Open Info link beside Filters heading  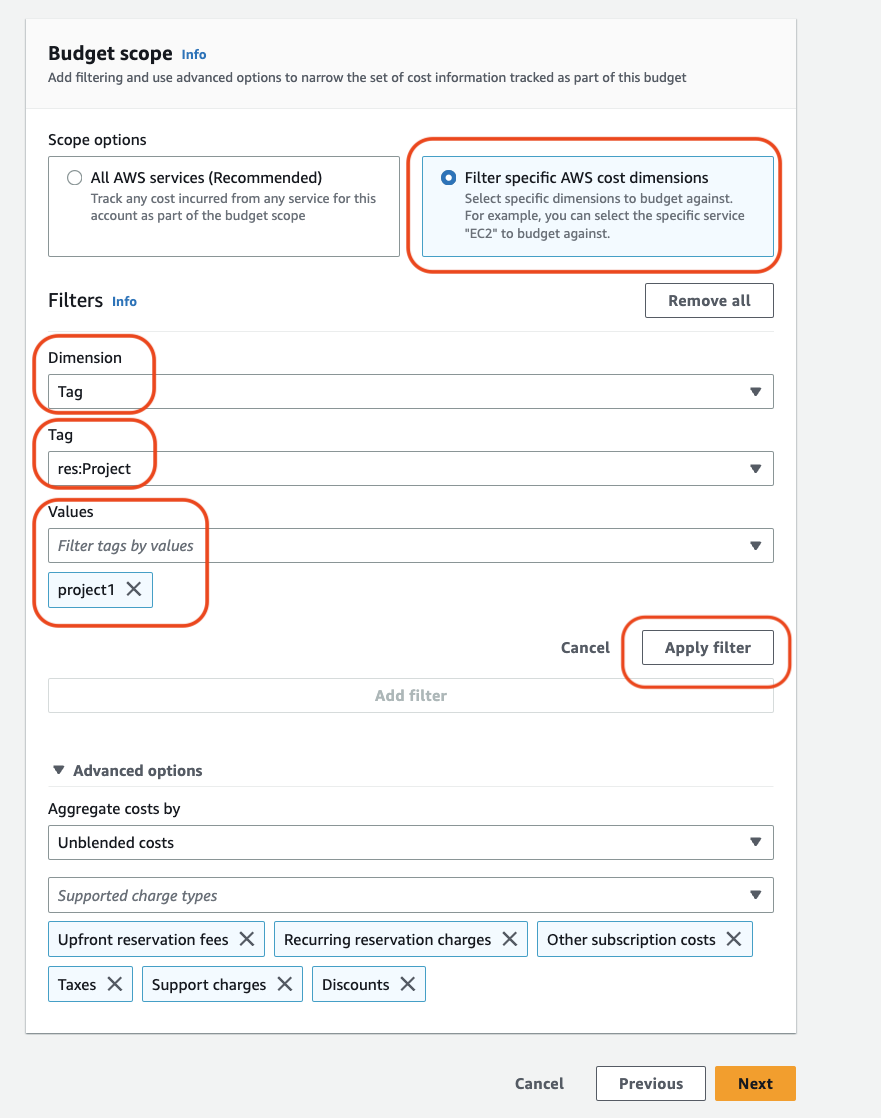coord(124,301)
